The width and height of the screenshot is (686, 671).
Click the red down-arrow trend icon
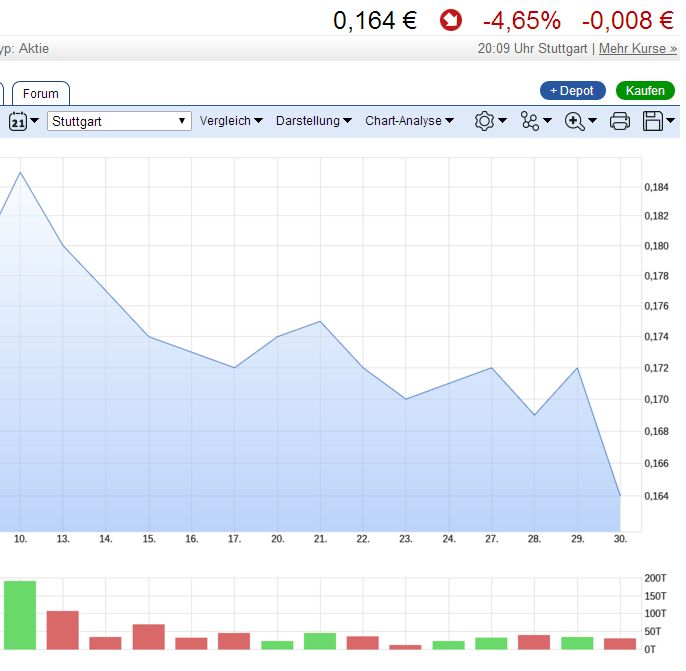[x=451, y=21]
